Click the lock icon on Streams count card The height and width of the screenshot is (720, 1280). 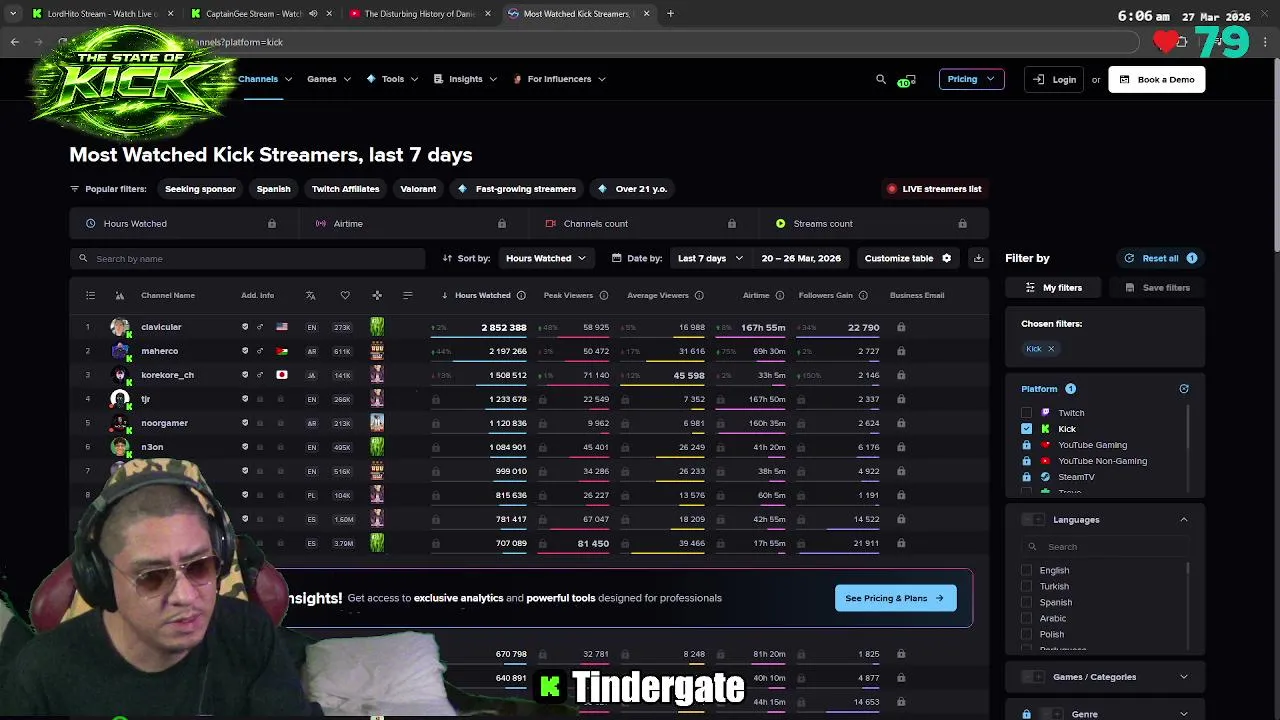tap(963, 224)
